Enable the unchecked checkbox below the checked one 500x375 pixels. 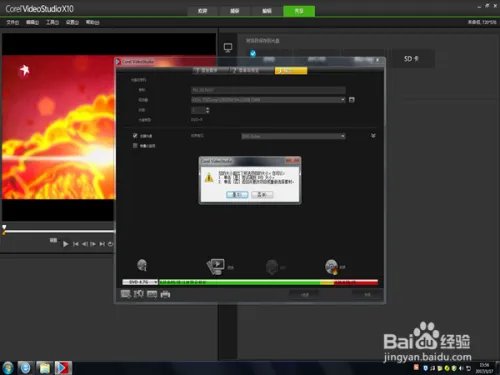[x=135, y=146]
